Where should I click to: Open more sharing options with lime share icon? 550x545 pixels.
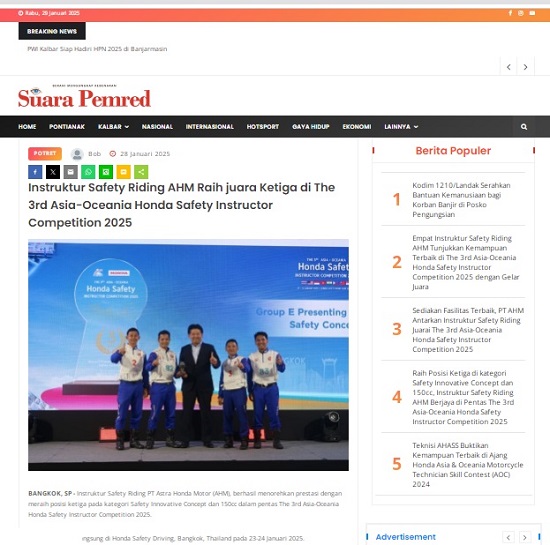pos(141,172)
